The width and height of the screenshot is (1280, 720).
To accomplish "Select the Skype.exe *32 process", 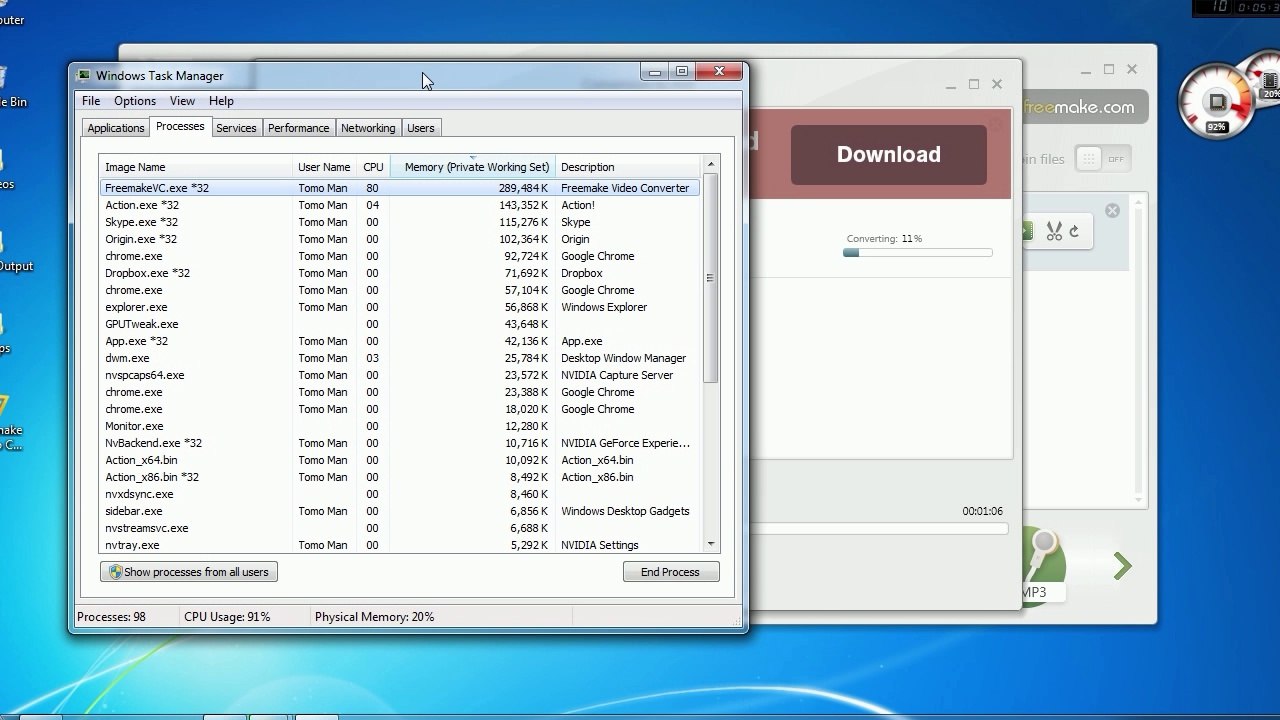I will click(x=400, y=222).
